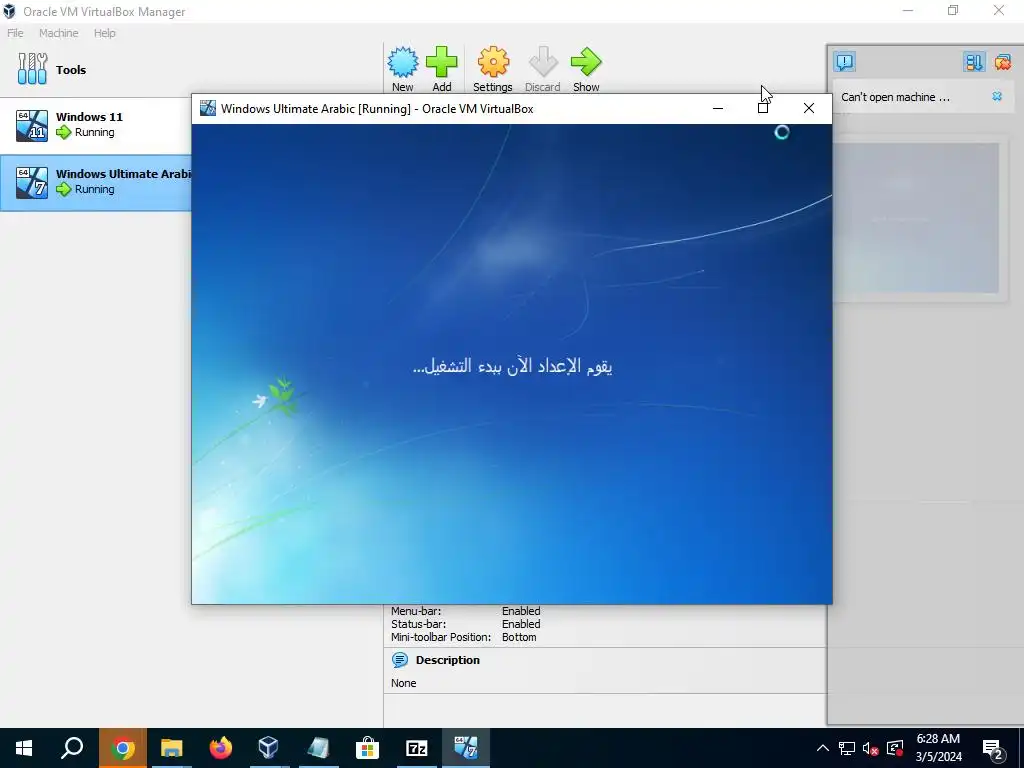Click the "Menu-bar:" label
1024x768 pixels.
416,611
